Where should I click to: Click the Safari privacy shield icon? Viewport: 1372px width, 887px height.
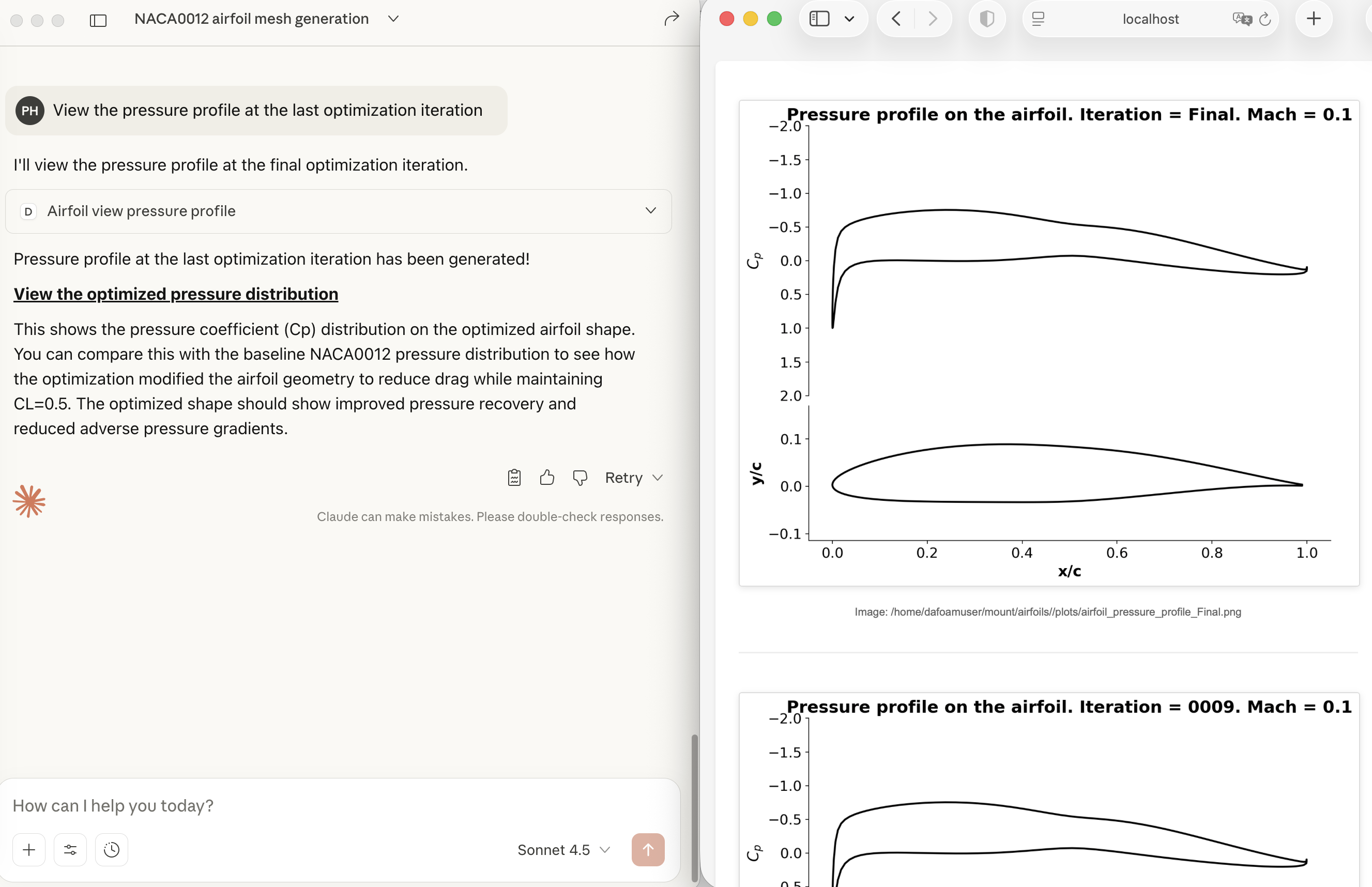point(987,19)
